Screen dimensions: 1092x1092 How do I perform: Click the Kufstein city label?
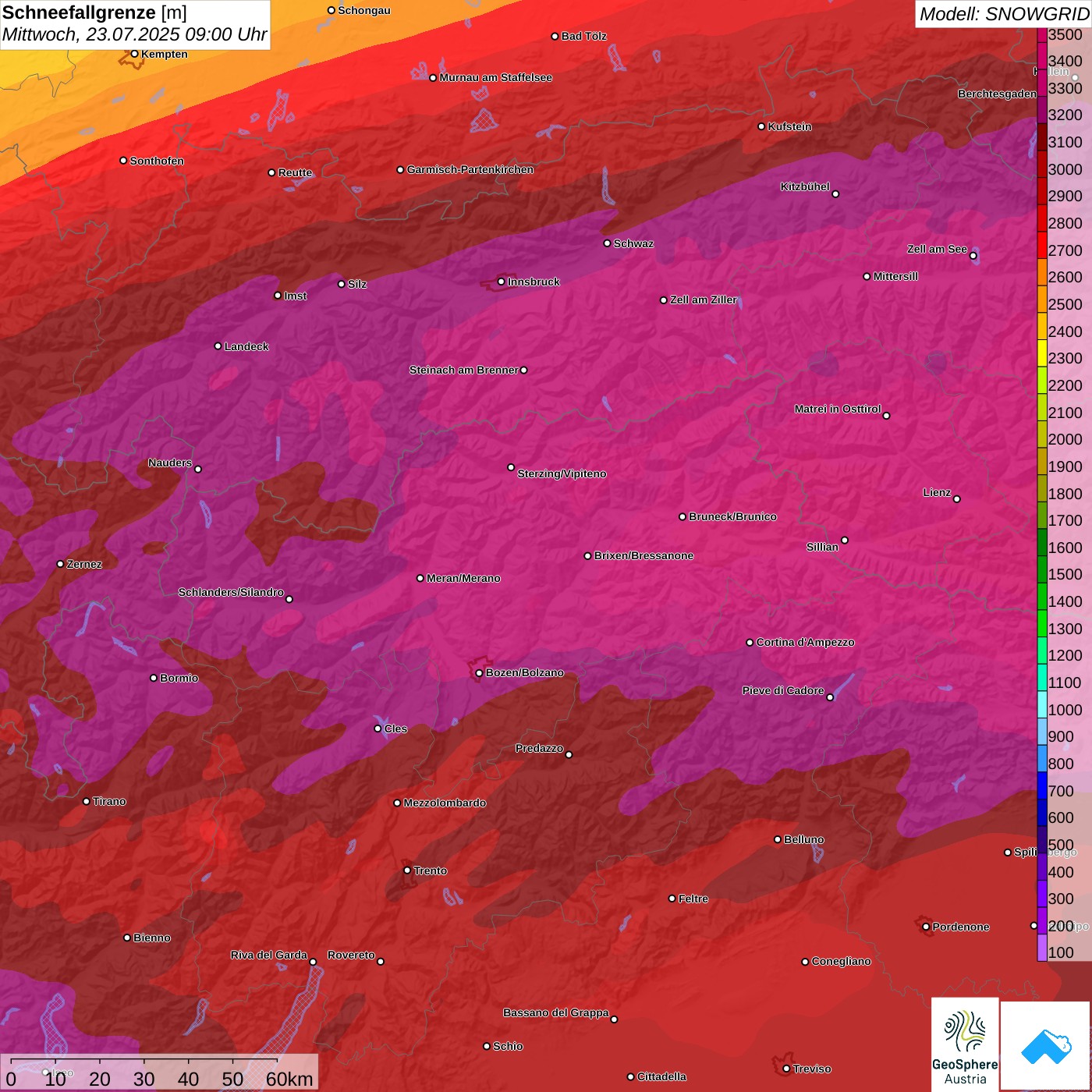(789, 126)
